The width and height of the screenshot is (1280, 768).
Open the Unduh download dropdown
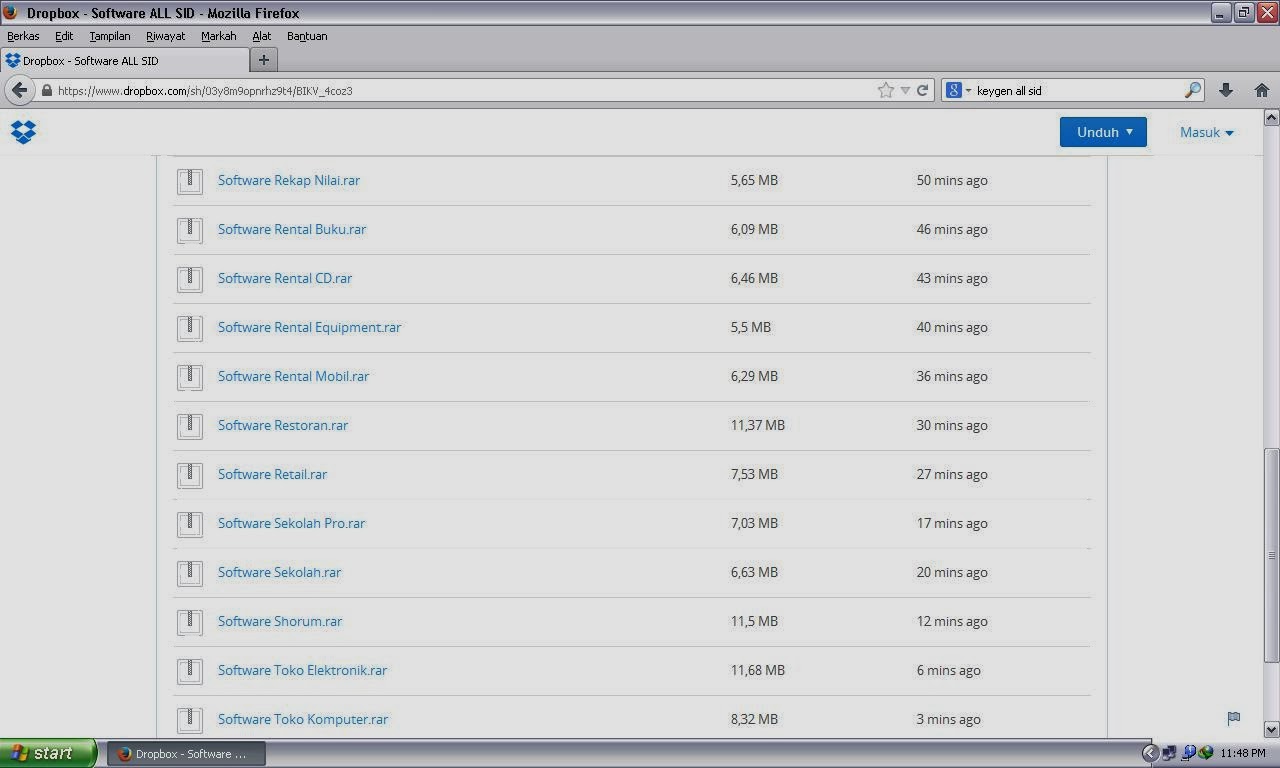click(1103, 132)
